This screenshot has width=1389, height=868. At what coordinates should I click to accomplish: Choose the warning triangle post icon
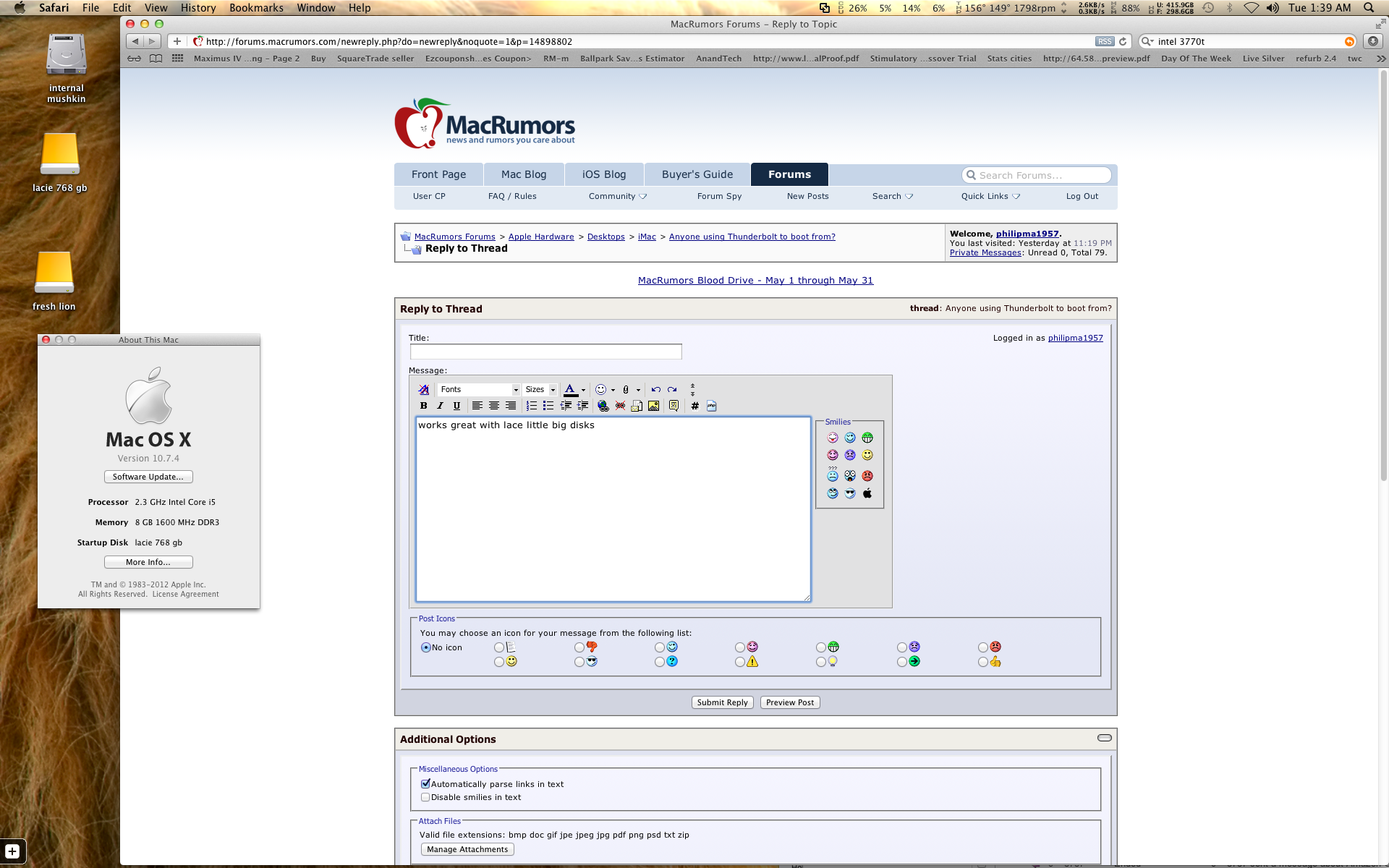coord(740,662)
